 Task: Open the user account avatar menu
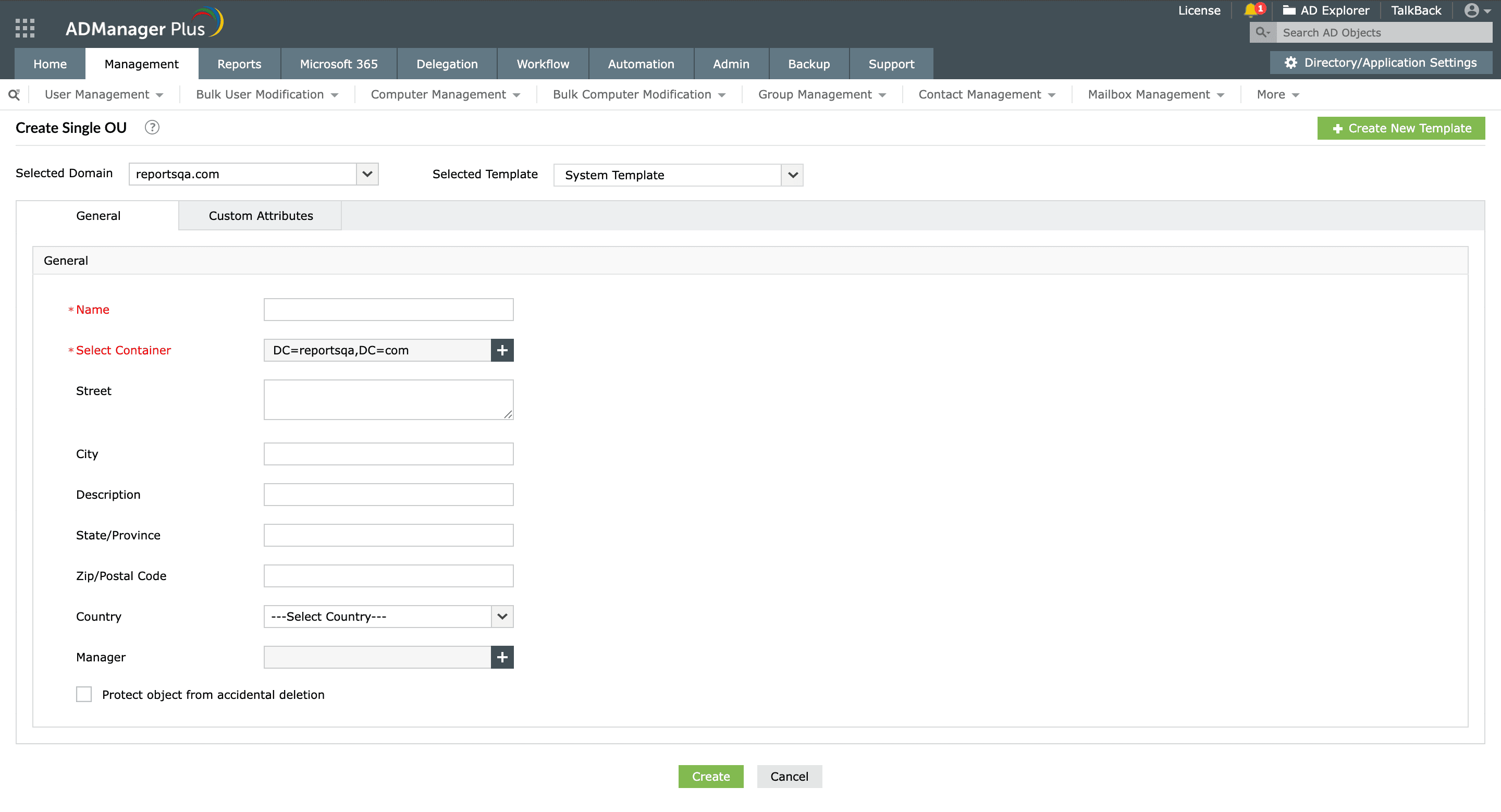pos(1475,10)
